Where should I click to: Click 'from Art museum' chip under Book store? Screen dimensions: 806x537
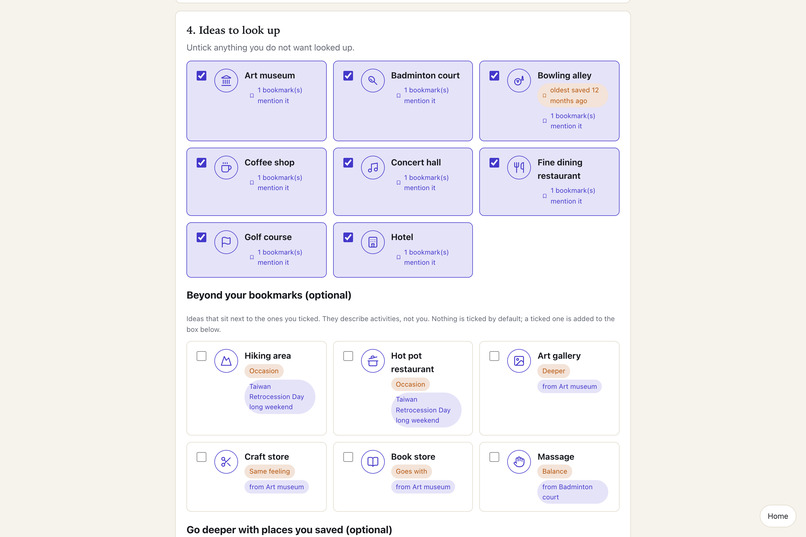coord(423,487)
